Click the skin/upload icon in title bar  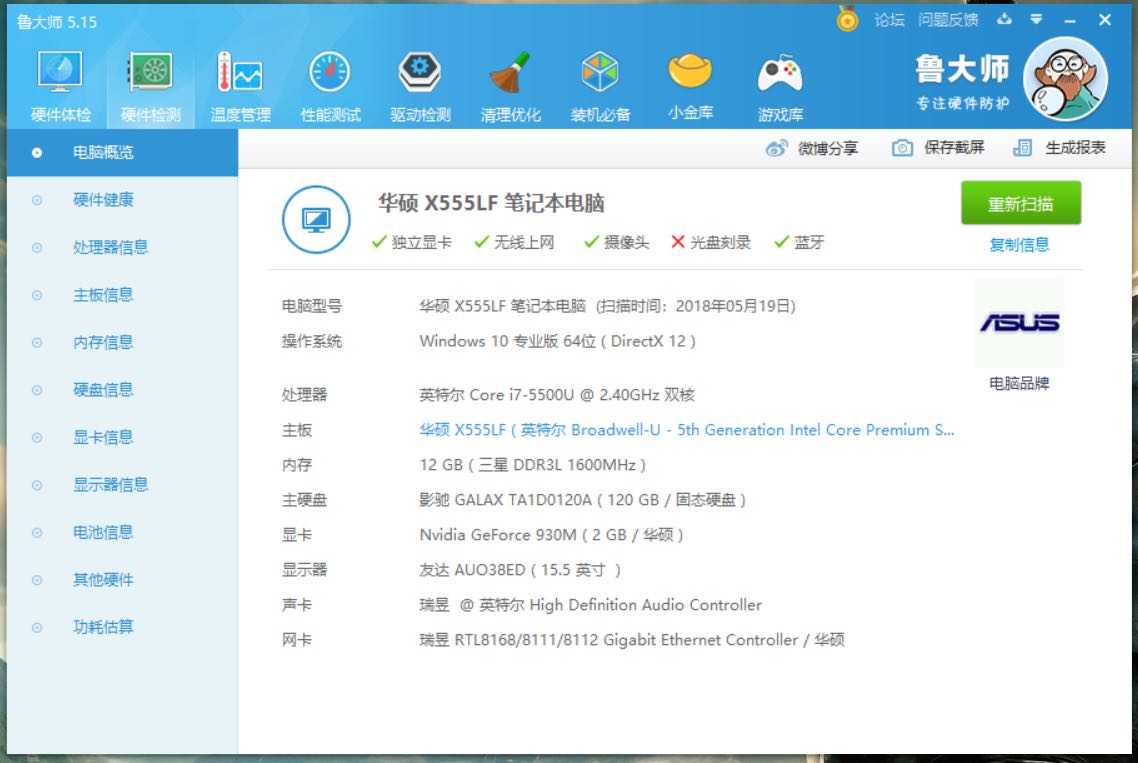(1004, 20)
